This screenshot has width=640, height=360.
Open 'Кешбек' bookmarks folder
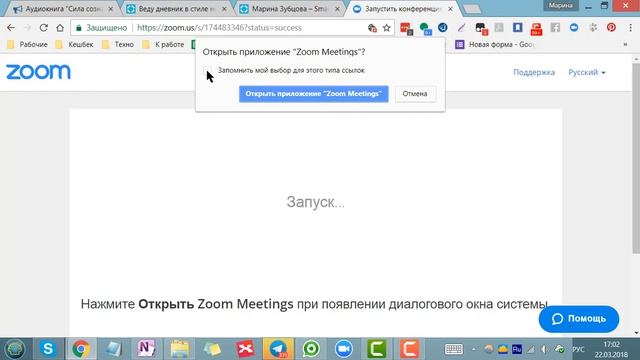[75, 44]
